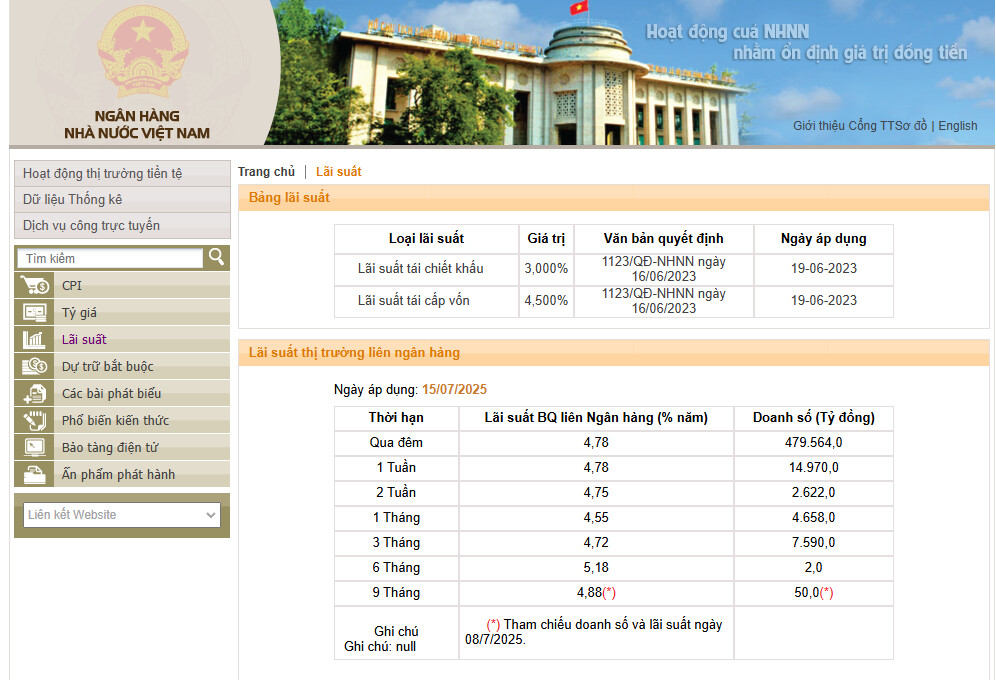
Task: Click the Lãi suất bar chart icon
Action: click(35, 340)
